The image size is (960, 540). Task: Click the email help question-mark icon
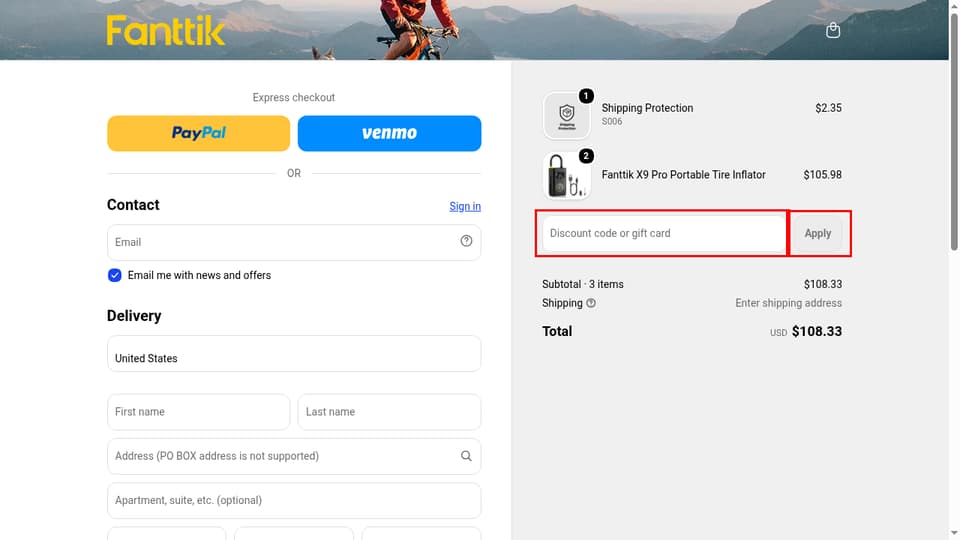click(x=466, y=241)
